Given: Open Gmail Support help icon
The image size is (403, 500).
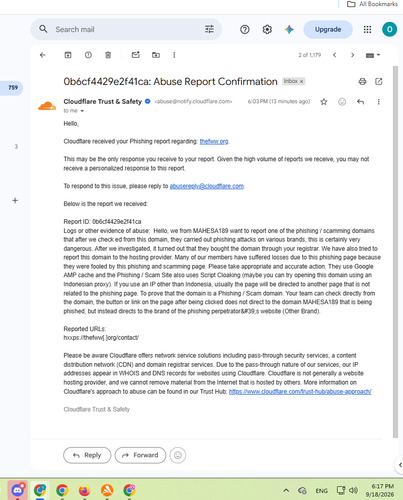Looking at the screenshot, I should (245, 30).
